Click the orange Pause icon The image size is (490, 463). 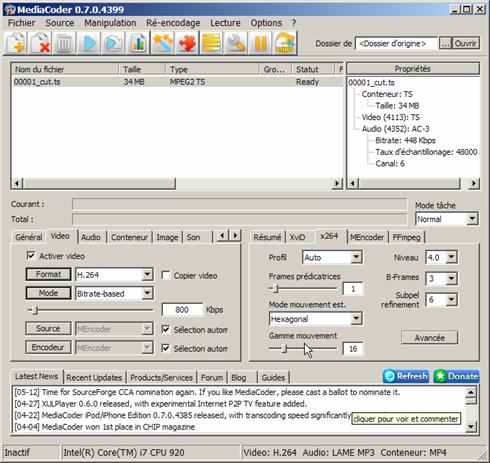point(260,43)
